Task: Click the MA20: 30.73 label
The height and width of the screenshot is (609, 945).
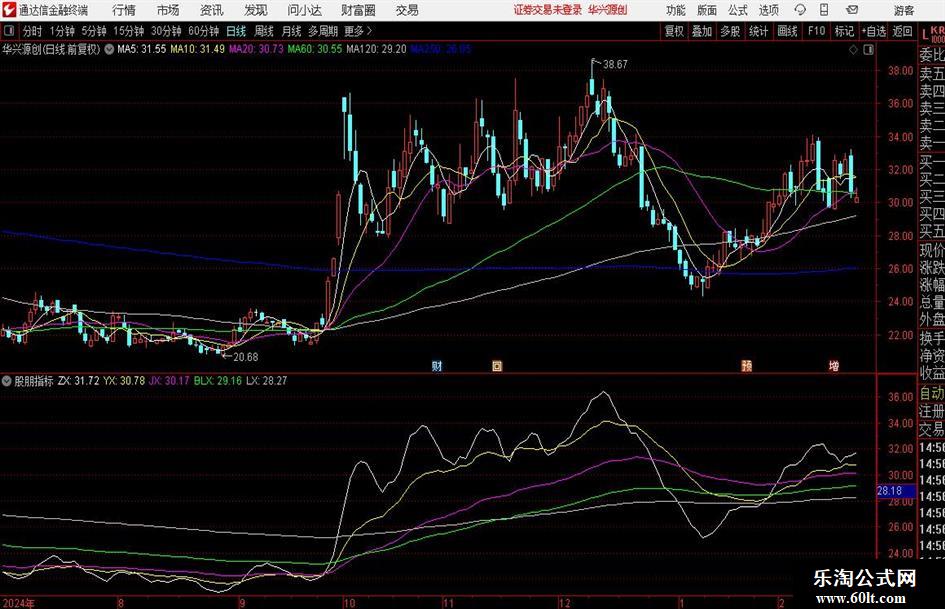Action: tap(256, 49)
